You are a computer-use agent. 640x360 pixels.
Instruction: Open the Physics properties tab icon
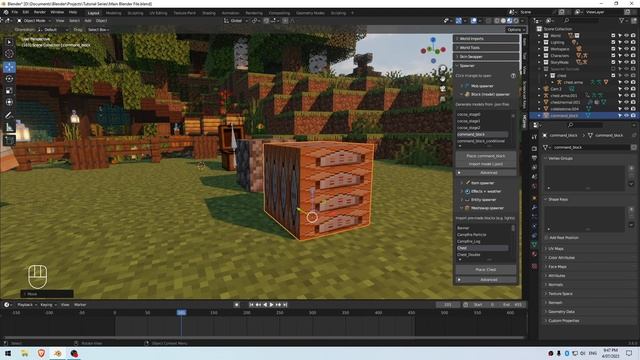point(534,226)
